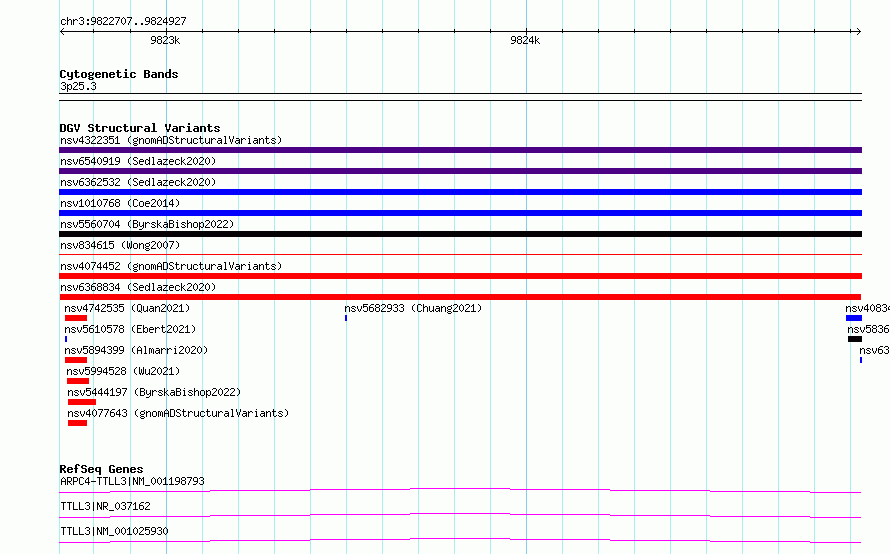Open nsv5610578 (Ebert2021) label

tap(130, 329)
